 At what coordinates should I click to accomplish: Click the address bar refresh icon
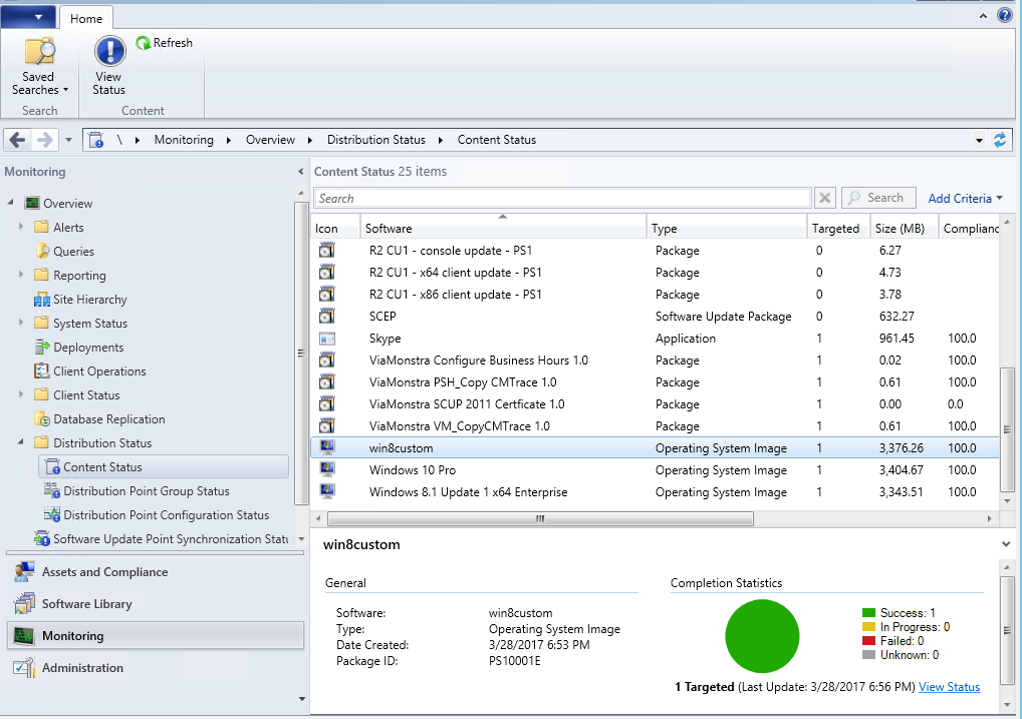point(1000,140)
